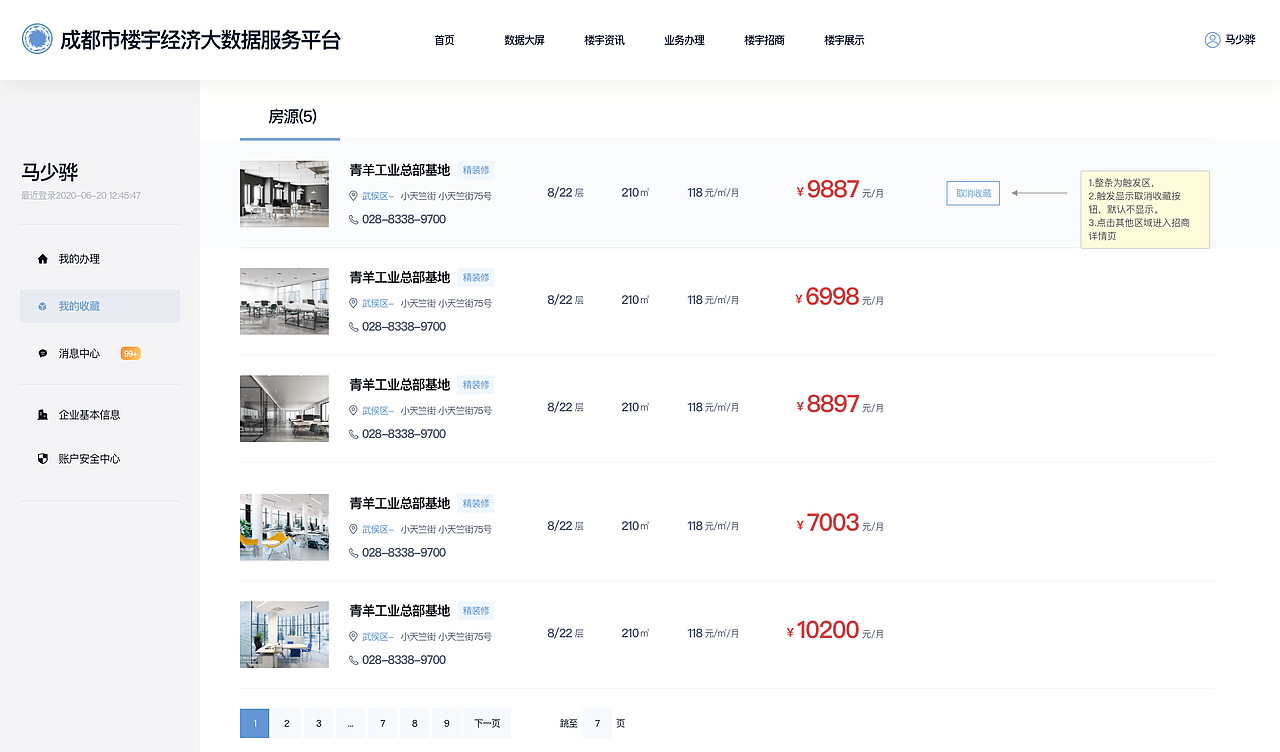The height and width of the screenshot is (752, 1280).
Task: Click the ellipsis in the pagination bar
Action: tap(350, 723)
